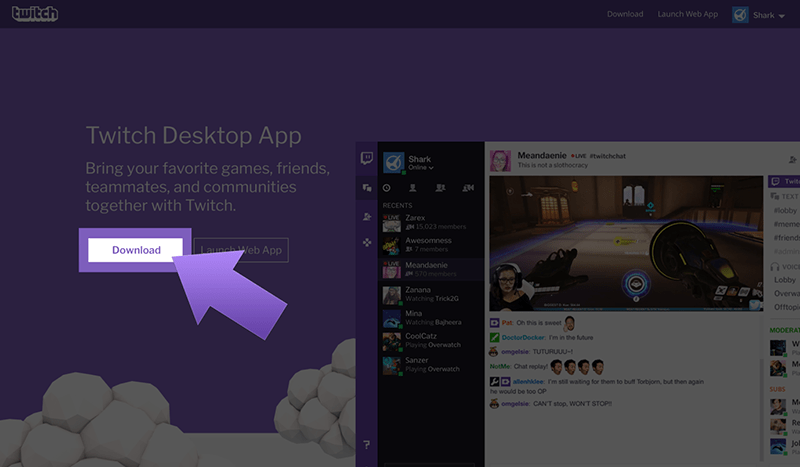
Task: Click the NotMe username in chat
Action: pyautogui.click(x=500, y=366)
